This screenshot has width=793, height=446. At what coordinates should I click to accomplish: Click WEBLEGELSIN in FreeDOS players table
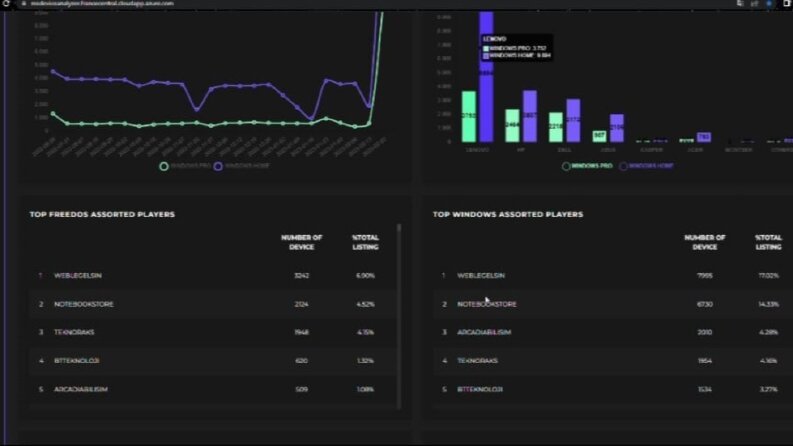78,276
